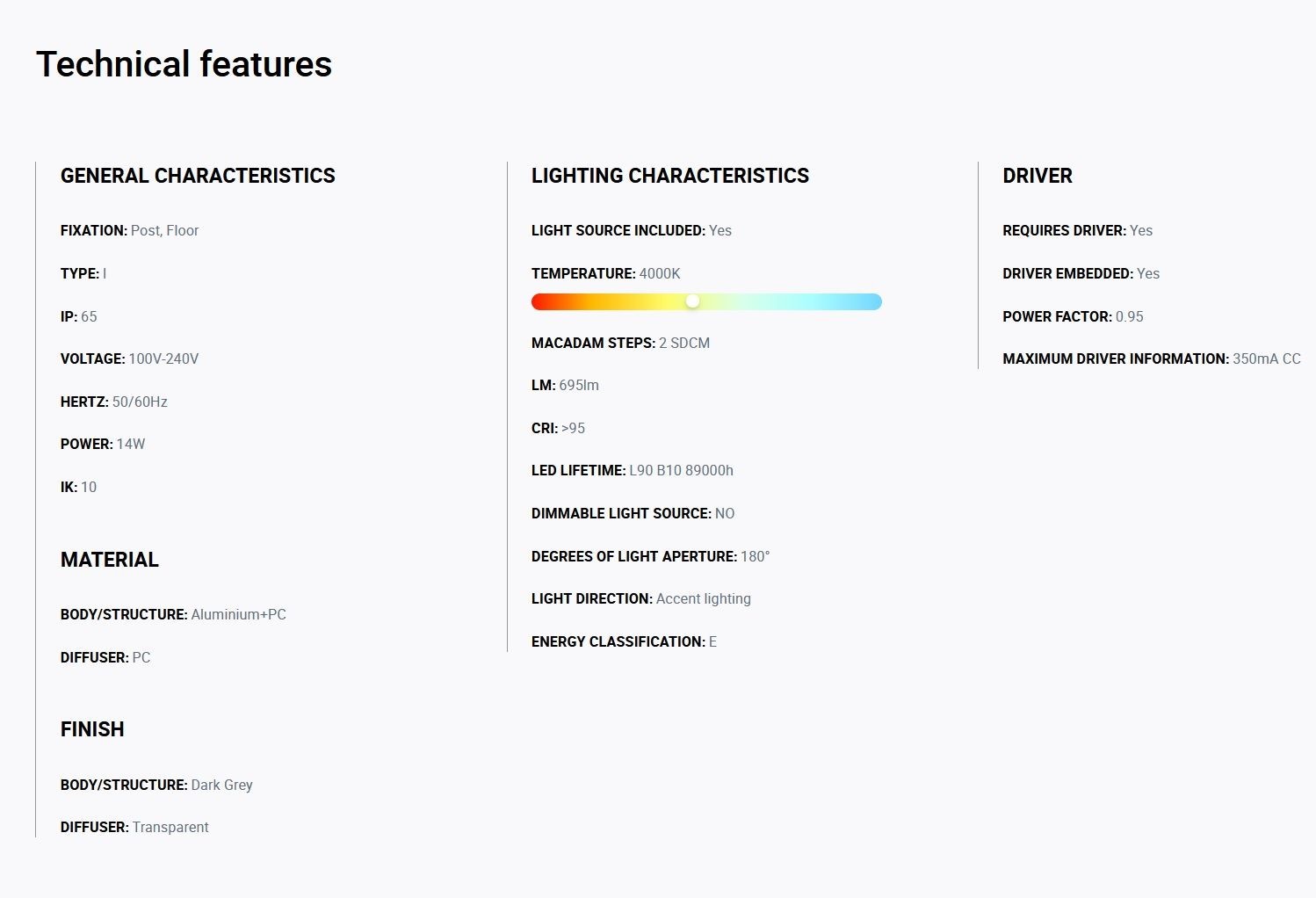Click the Technical features heading
The height and width of the screenshot is (898, 1316).
pyautogui.click(x=184, y=64)
